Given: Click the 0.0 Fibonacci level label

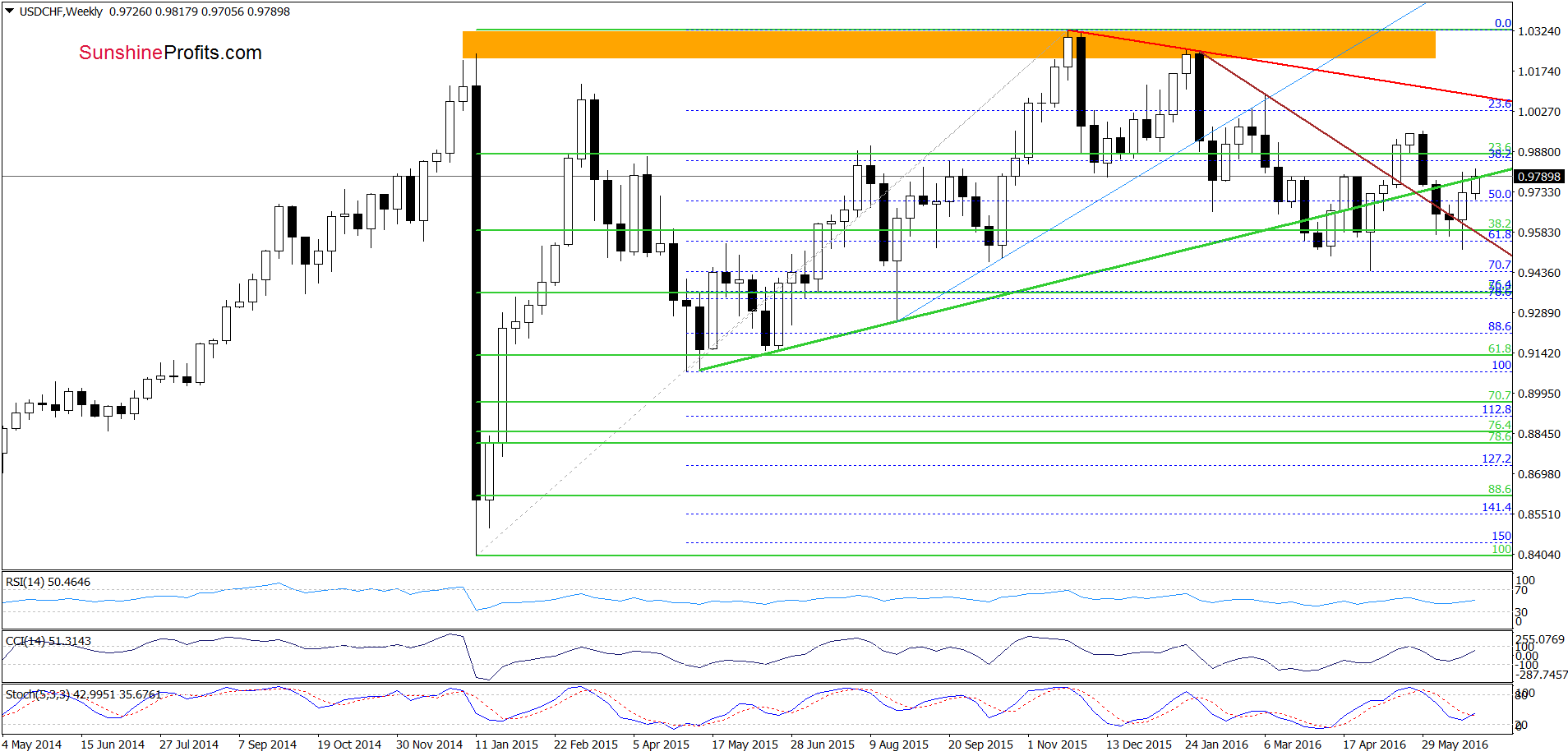Looking at the screenshot, I should pyautogui.click(x=1502, y=24).
